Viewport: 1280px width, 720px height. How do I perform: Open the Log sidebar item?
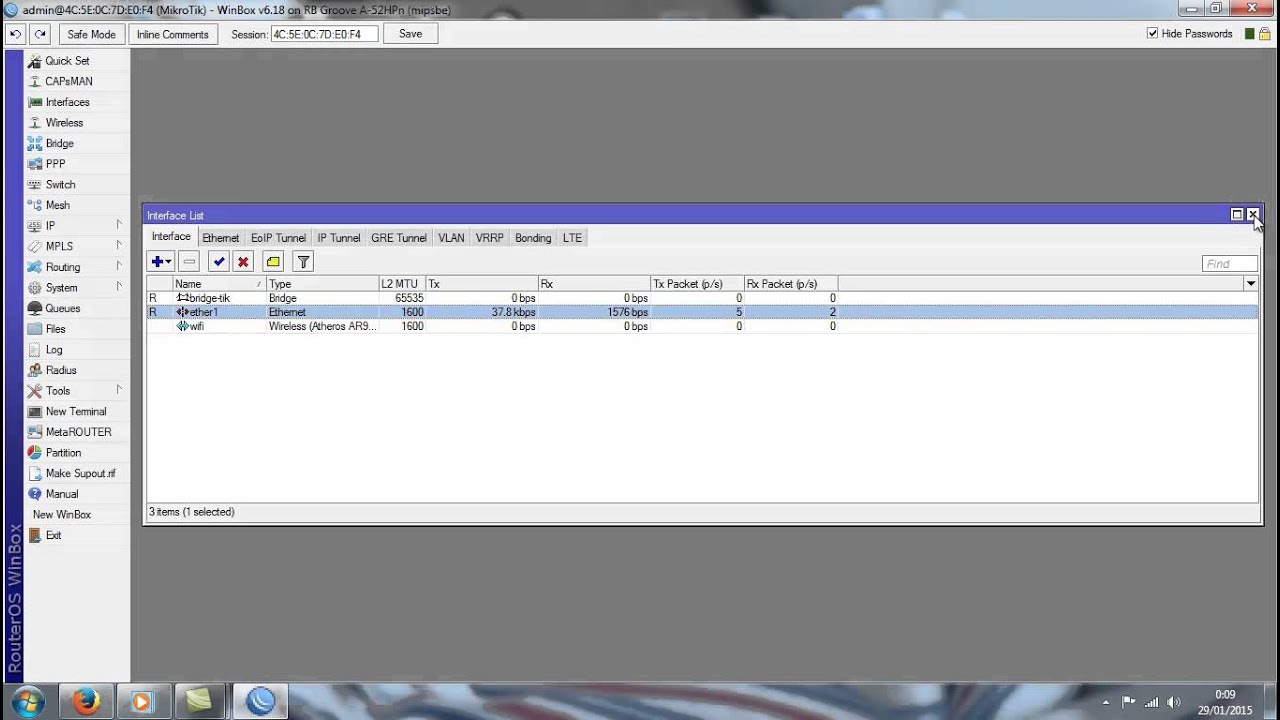pos(54,350)
